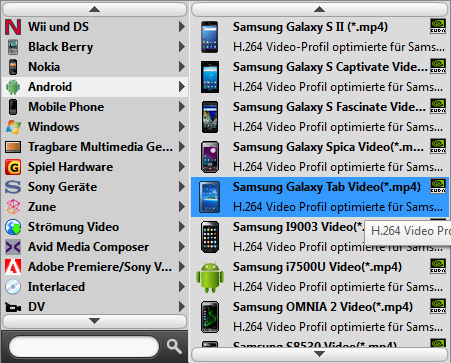Choose Samsung Galaxy Tab Video(*.mp4) profile
Viewport: 451px width, 363px height.
pyautogui.click(x=320, y=197)
